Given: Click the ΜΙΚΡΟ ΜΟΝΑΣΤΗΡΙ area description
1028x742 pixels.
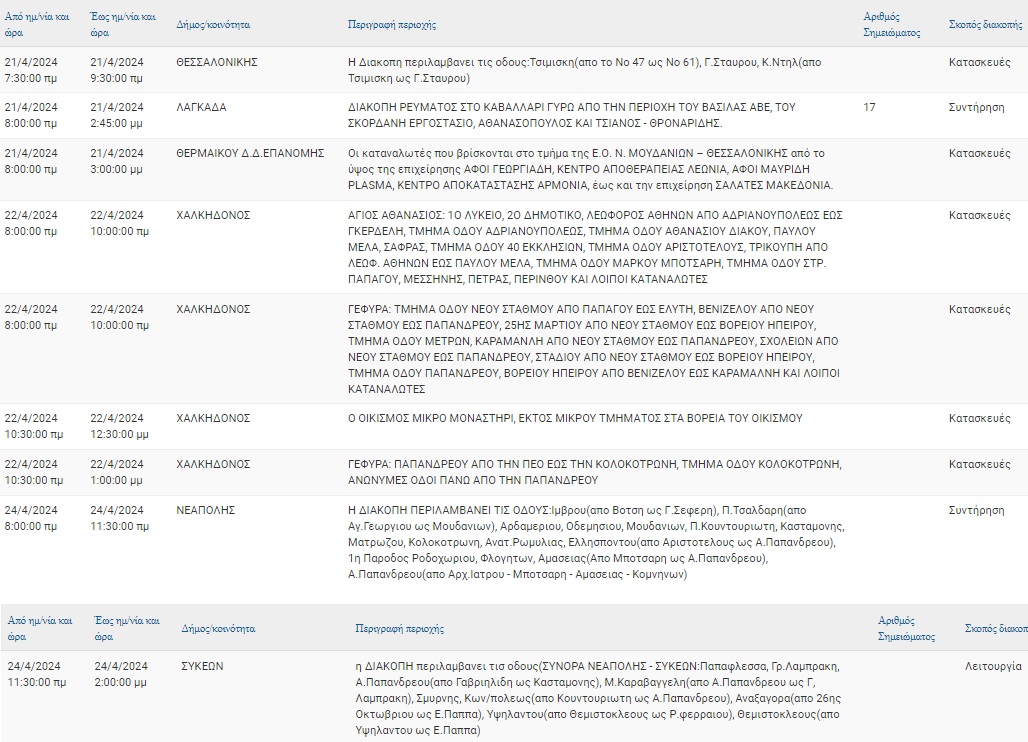Looking at the screenshot, I should coord(575,418).
